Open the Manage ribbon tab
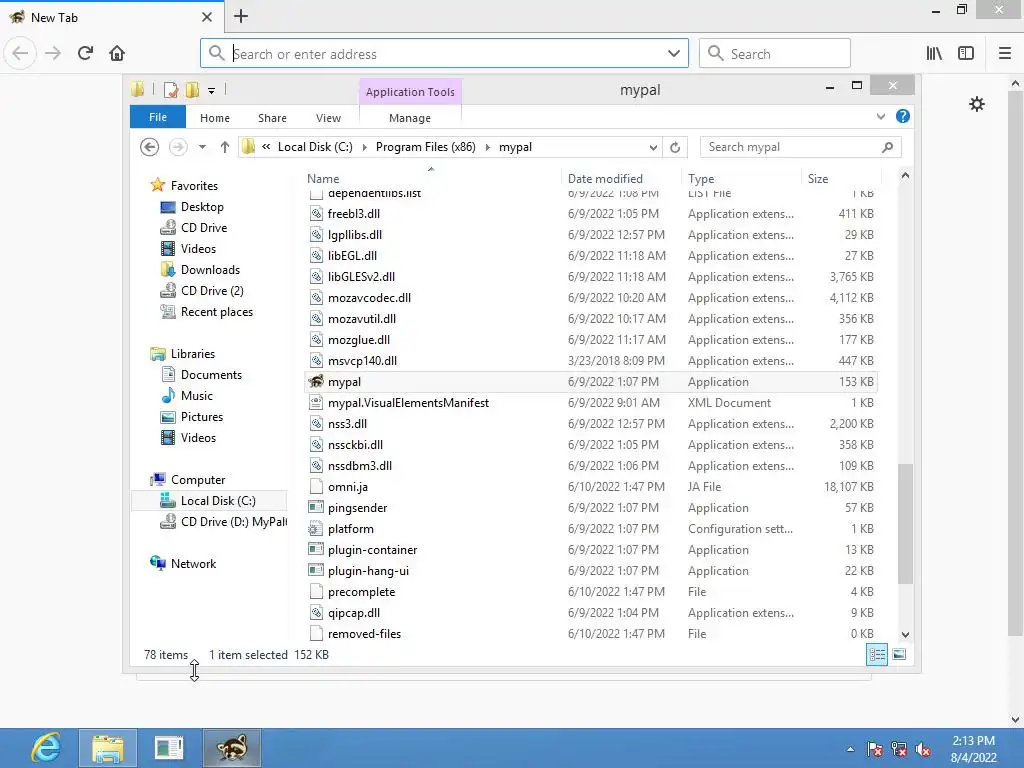Viewport: 1024px width, 768px height. (410, 118)
